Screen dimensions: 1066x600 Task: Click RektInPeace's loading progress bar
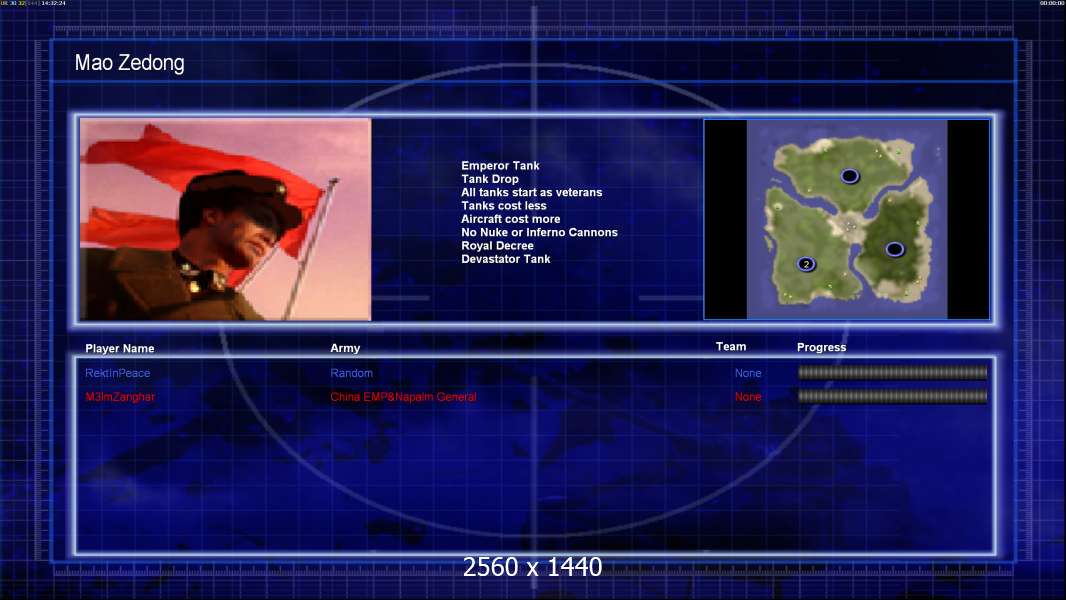click(x=893, y=372)
